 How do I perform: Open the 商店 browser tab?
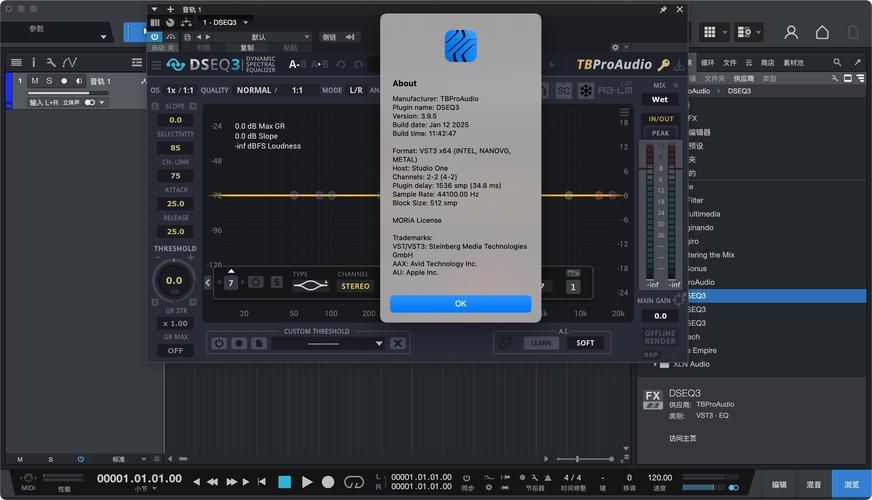(767, 63)
